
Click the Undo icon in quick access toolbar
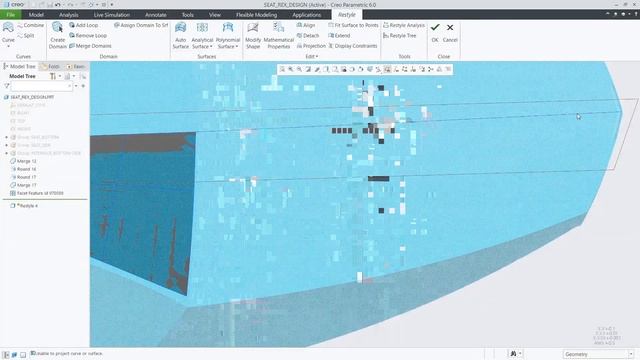(58, 4)
